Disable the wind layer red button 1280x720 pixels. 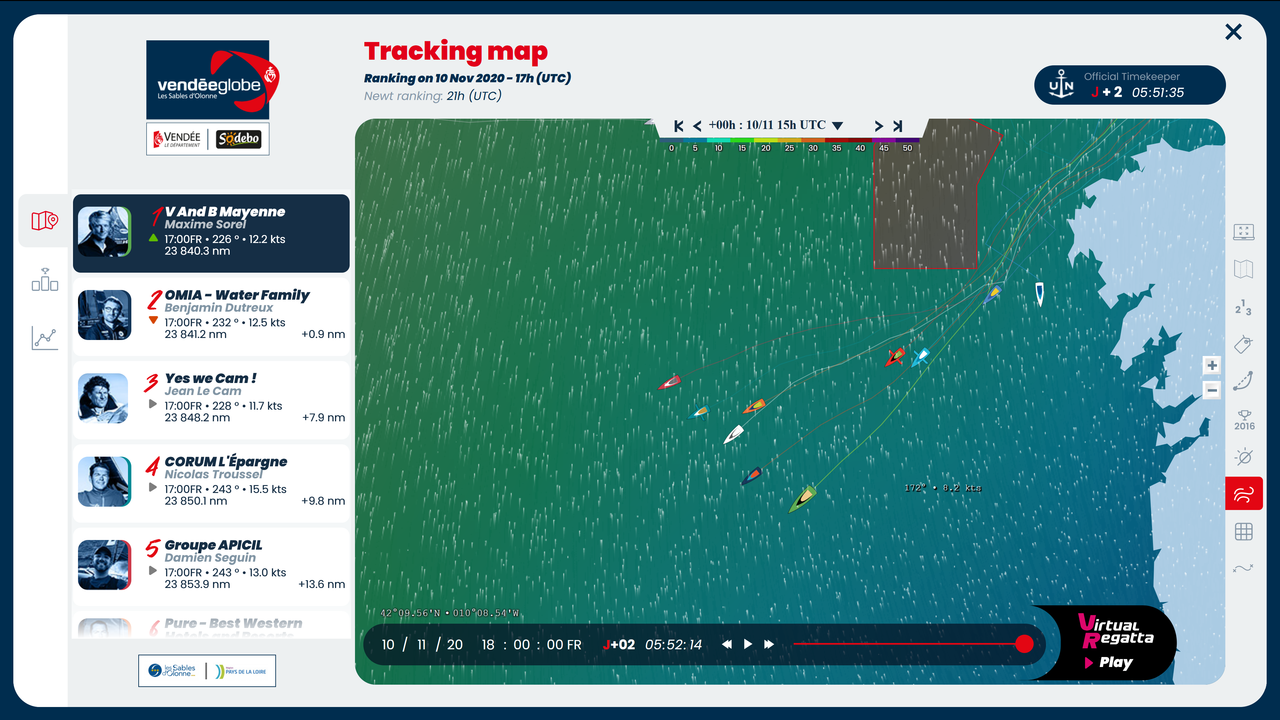1244,494
